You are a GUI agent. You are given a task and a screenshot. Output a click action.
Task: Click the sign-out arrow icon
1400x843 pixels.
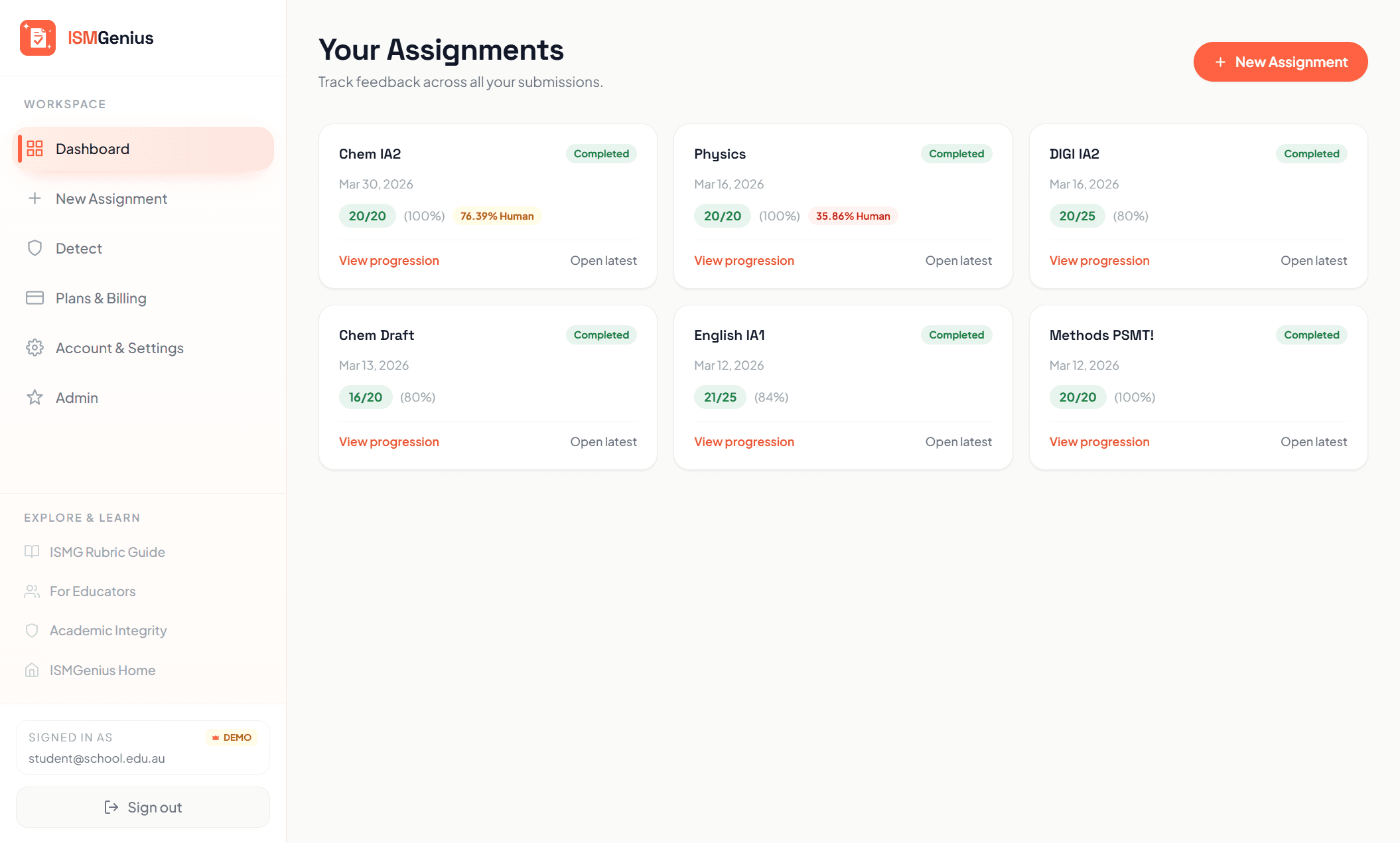click(x=110, y=807)
